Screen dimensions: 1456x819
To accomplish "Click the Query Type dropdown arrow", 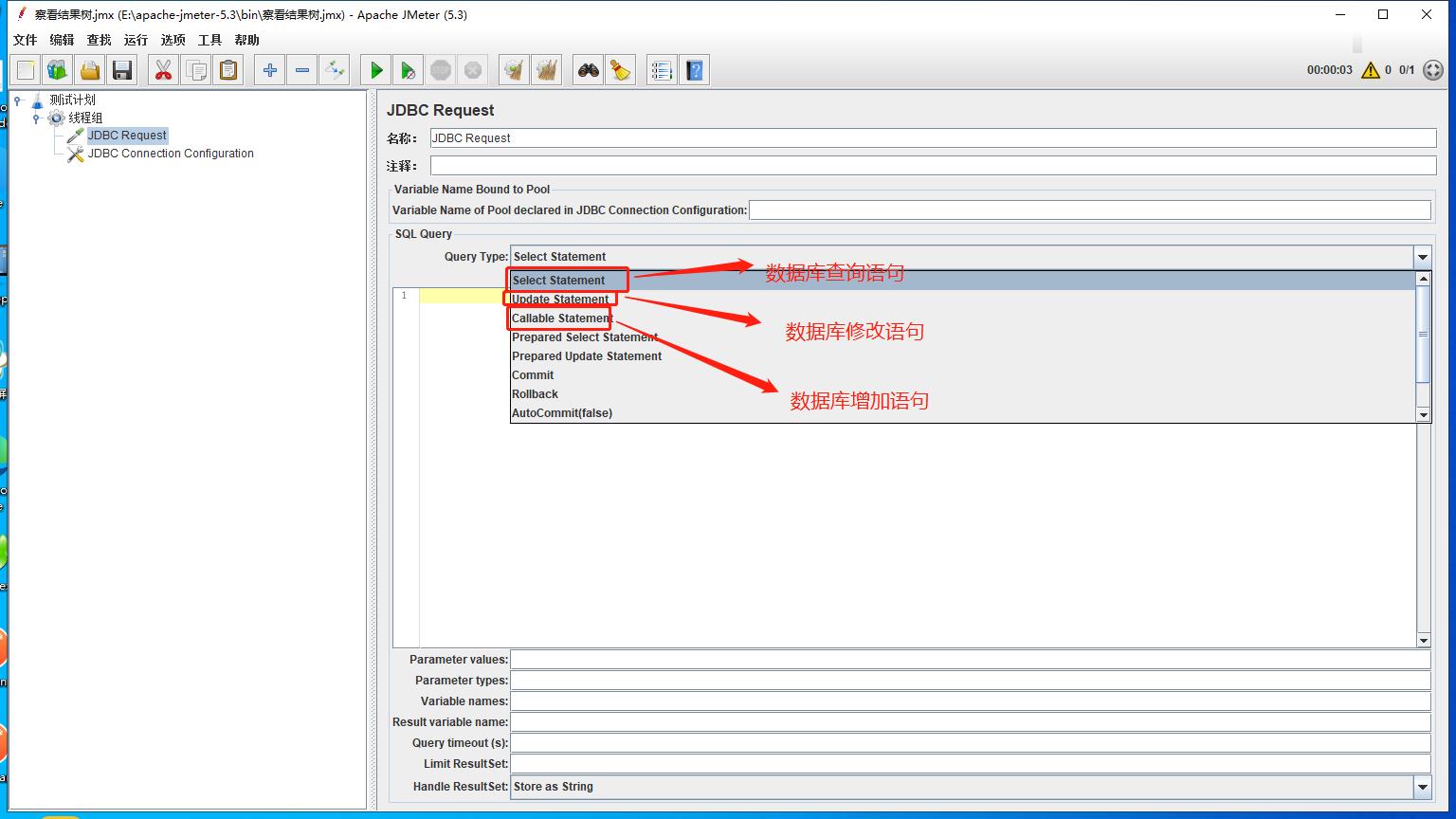I will 1422,257.
